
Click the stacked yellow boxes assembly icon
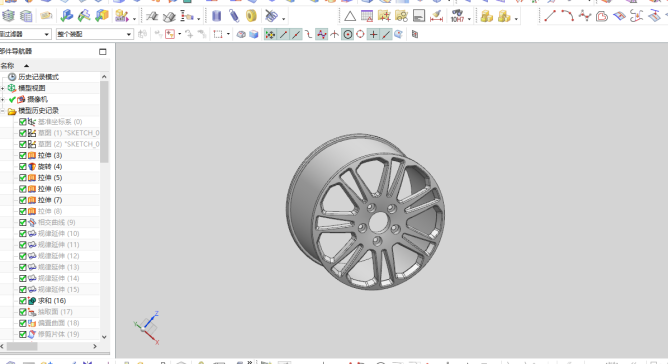[x=487, y=16]
